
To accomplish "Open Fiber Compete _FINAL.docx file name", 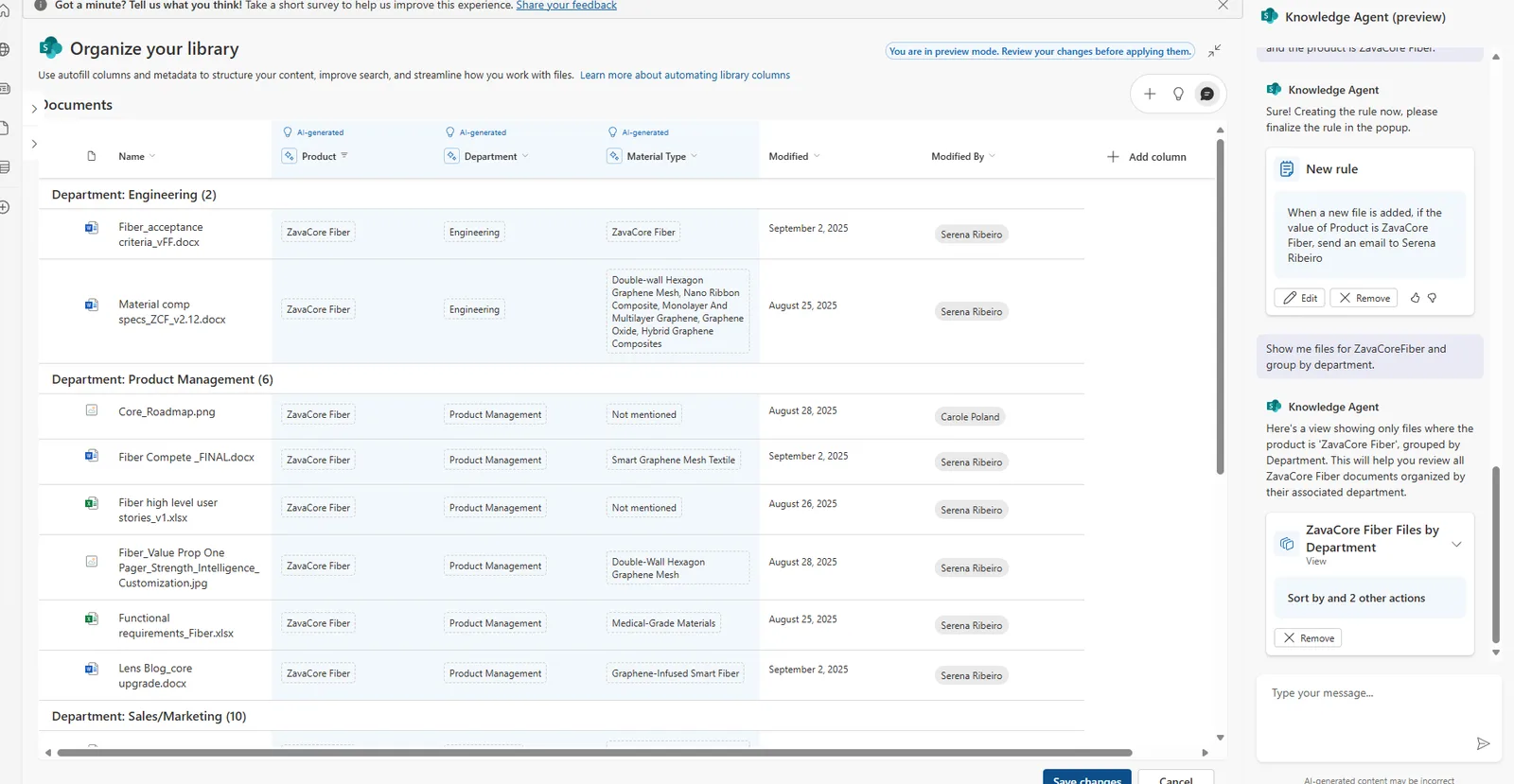I will tap(186, 458).
